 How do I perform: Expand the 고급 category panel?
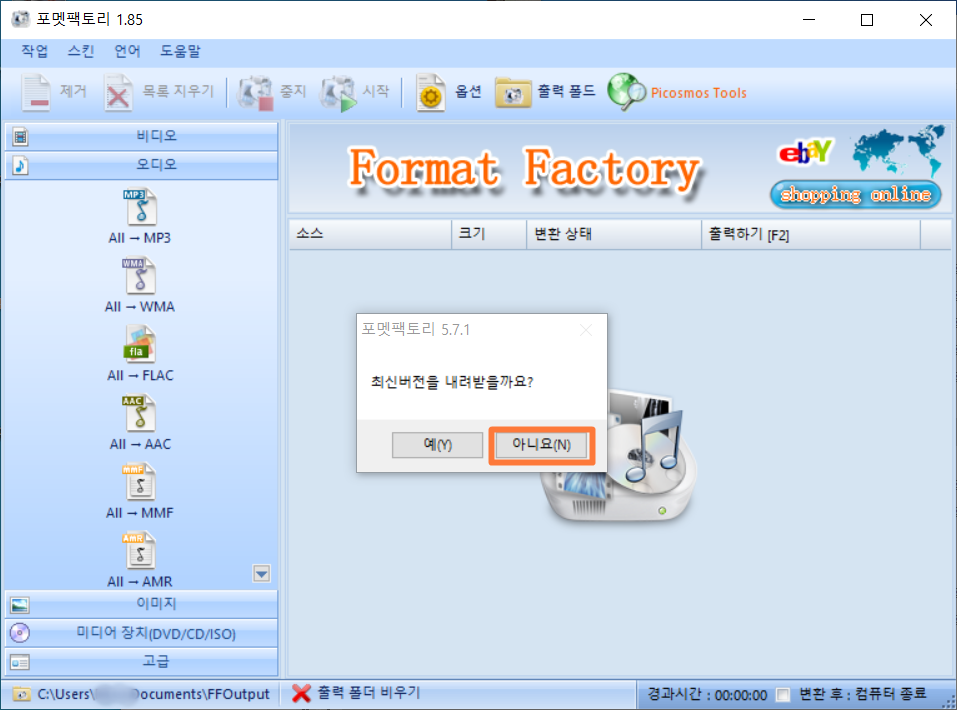[x=142, y=662]
